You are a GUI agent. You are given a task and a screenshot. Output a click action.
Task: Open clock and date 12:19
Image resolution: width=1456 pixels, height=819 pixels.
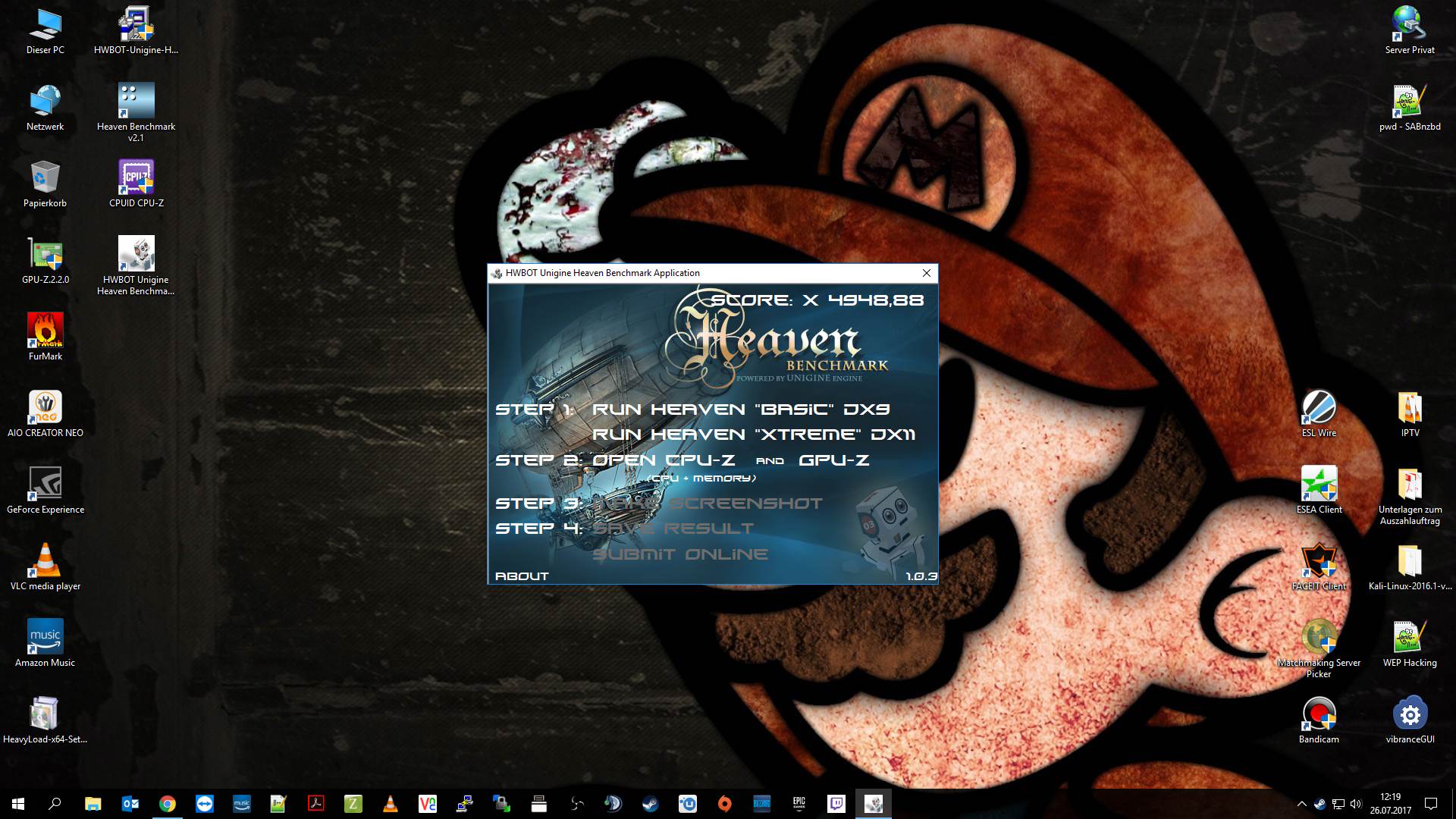tap(1390, 804)
